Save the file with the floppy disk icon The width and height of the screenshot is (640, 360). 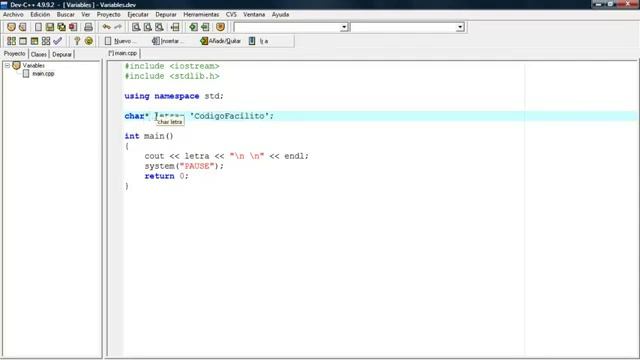click(x=49, y=27)
